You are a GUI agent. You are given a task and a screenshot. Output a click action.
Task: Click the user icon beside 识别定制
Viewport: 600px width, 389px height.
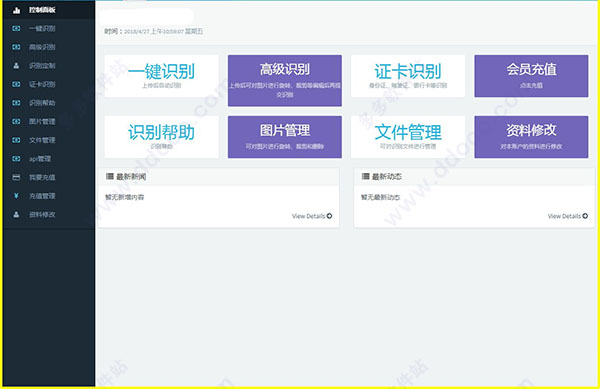(16, 66)
